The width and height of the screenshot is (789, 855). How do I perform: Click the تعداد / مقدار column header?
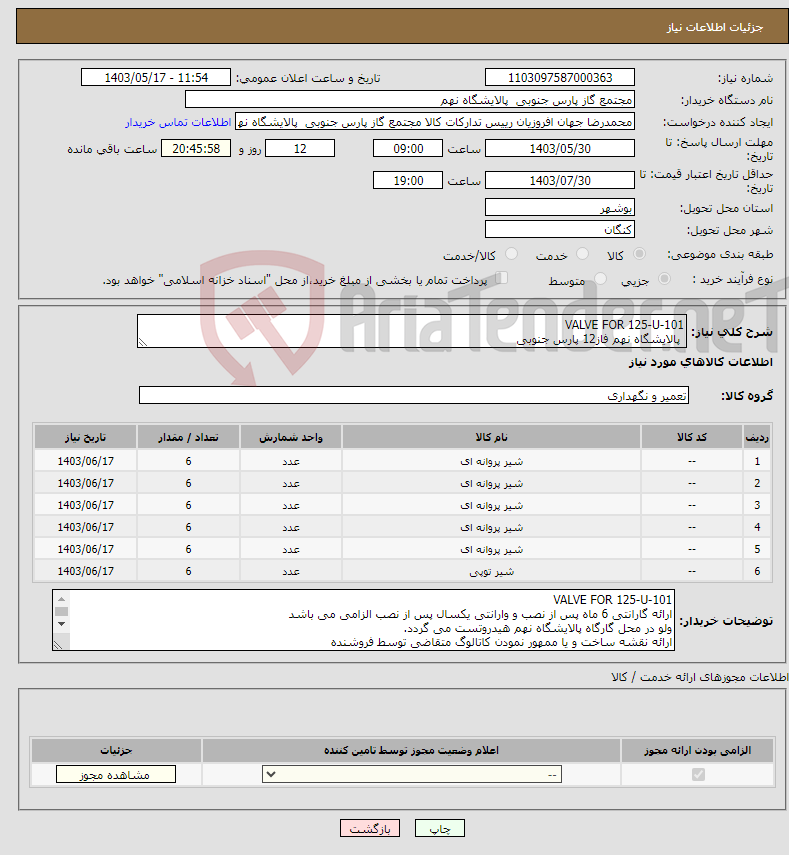(188, 437)
